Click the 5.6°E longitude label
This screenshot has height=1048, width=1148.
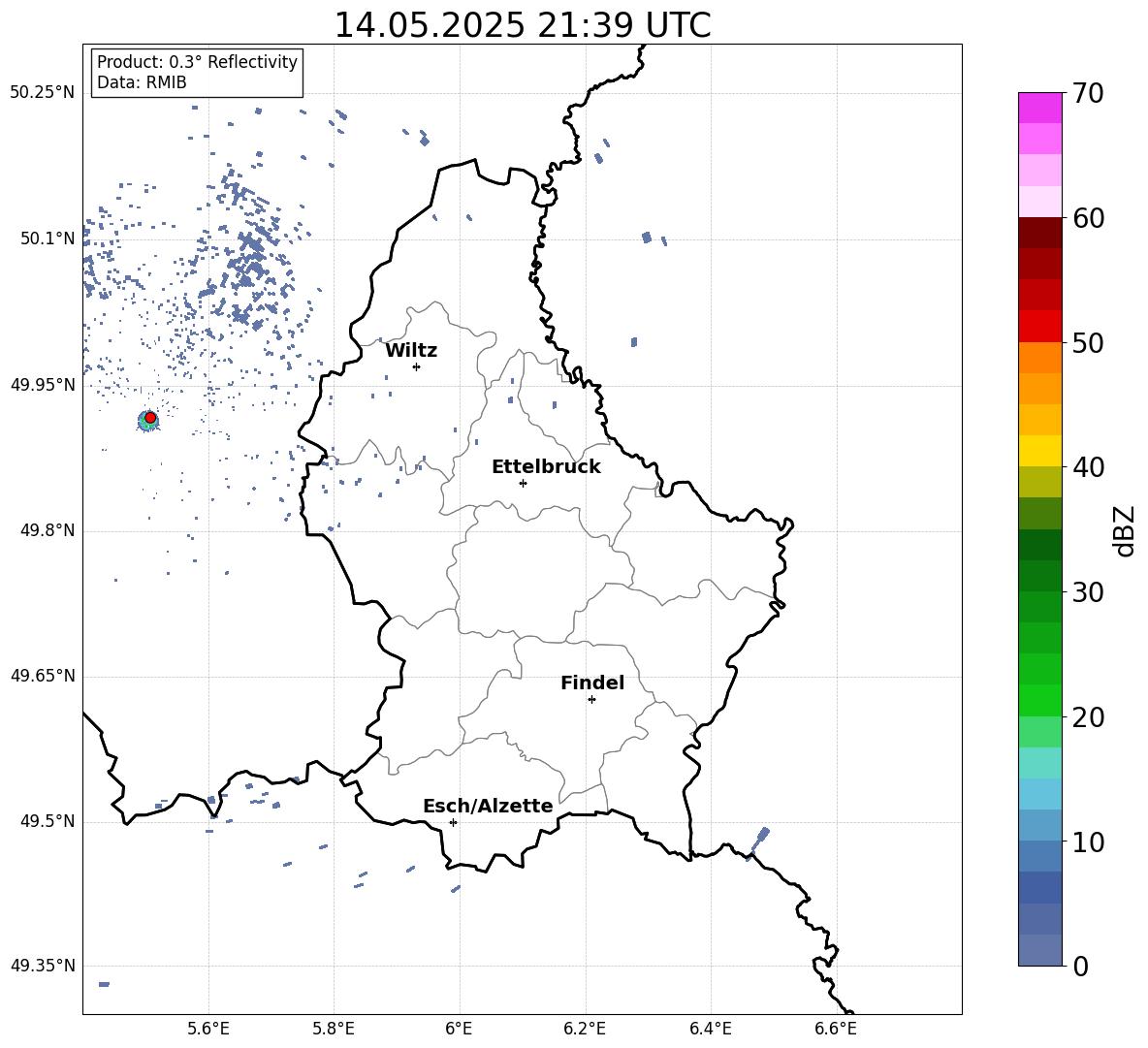(x=208, y=1029)
